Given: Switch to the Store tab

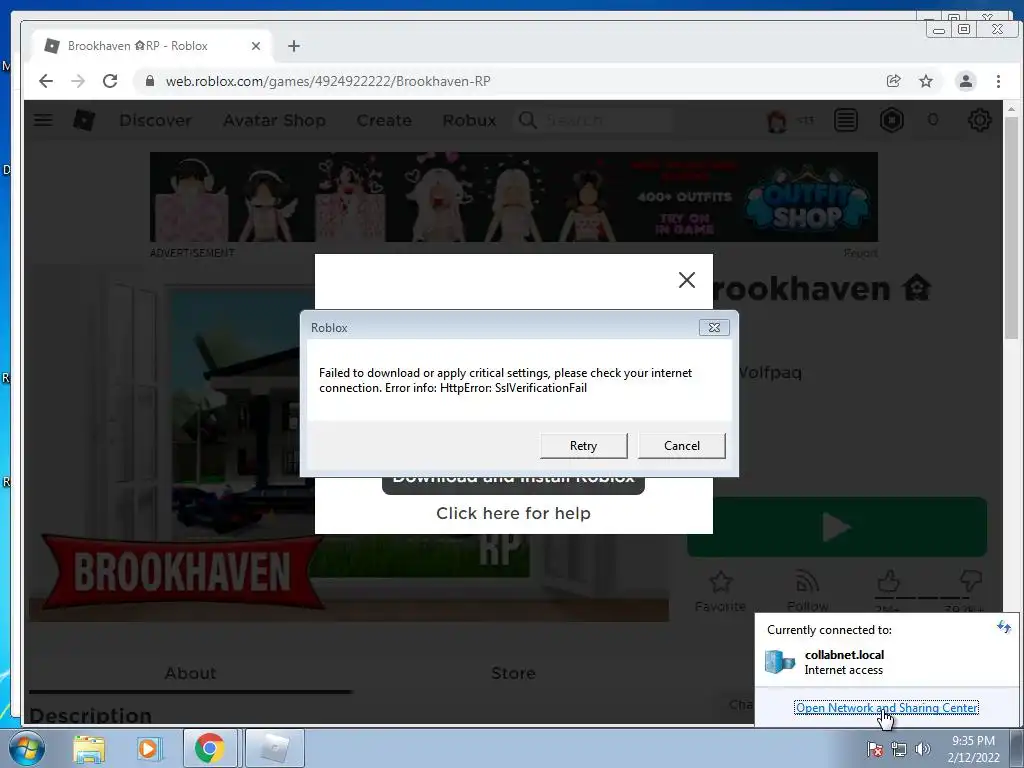Looking at the screenshot, I should 513,673.
